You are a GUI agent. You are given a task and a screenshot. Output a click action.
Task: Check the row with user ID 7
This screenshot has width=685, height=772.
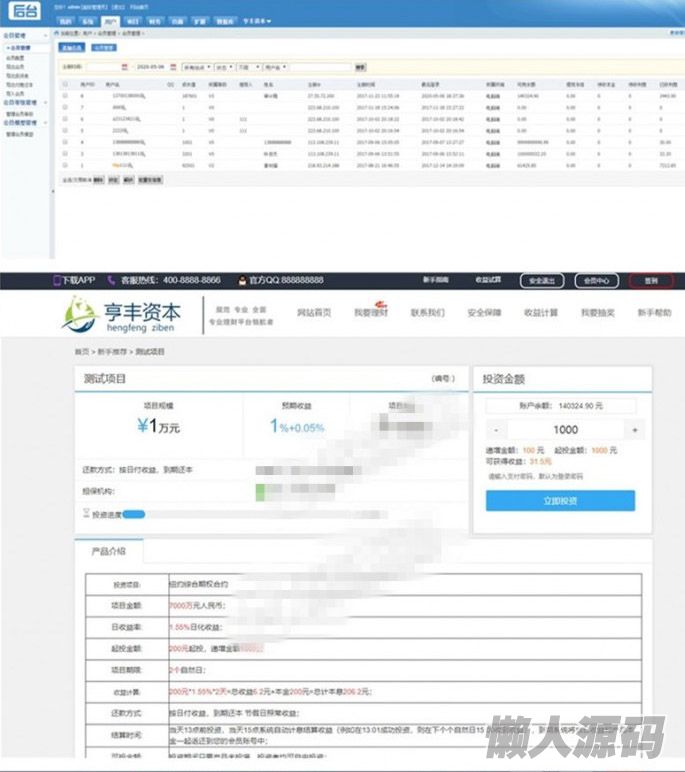tap(65, 107)
